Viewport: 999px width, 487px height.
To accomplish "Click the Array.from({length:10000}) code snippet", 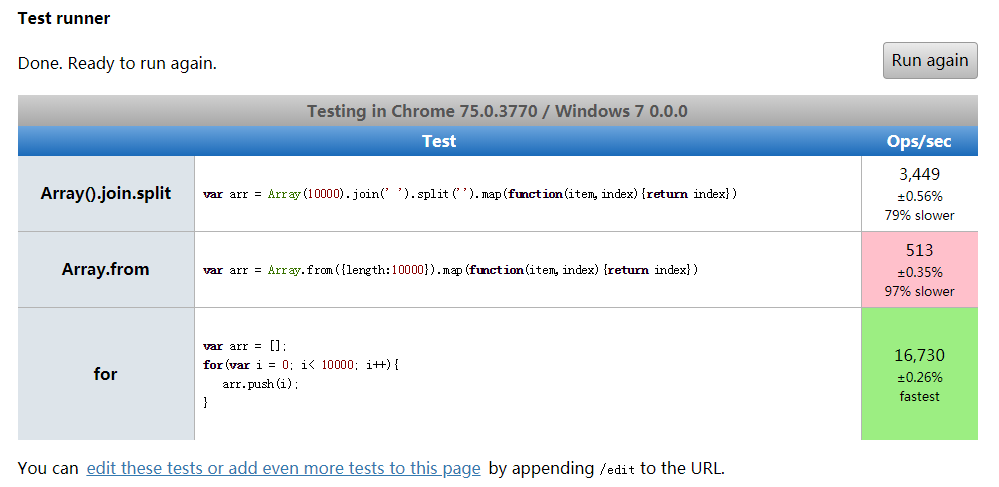I will coord(450,270).
